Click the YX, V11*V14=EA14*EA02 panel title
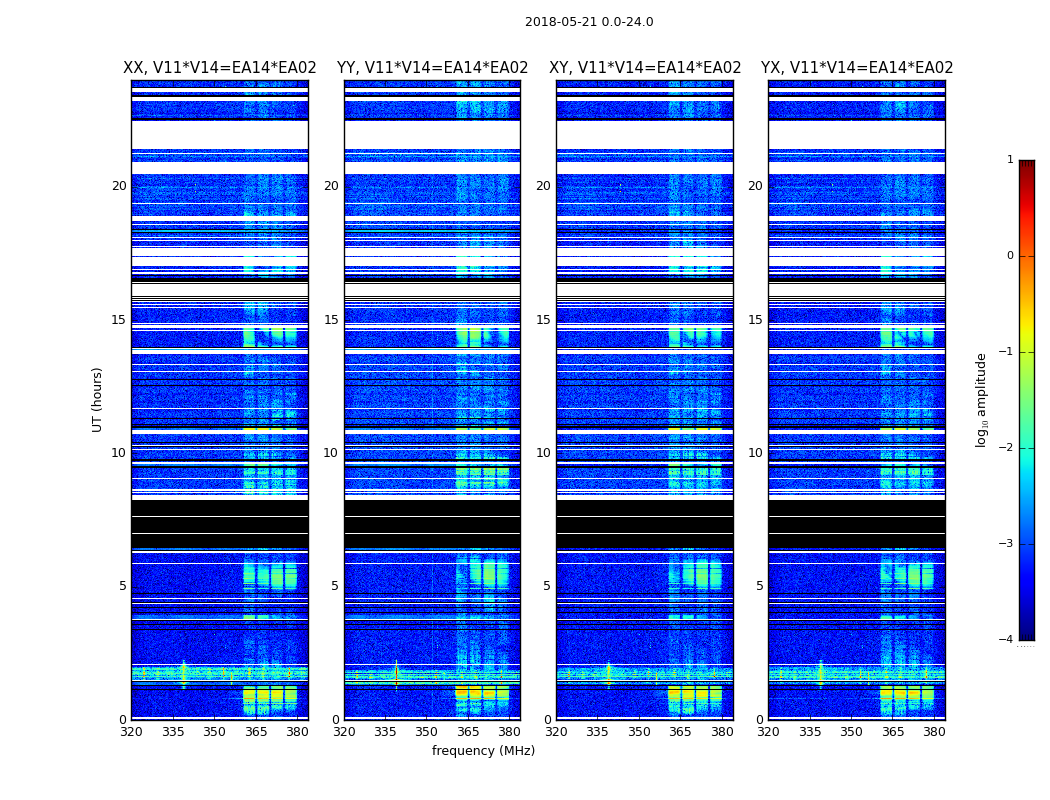 [x=856, y=68]
